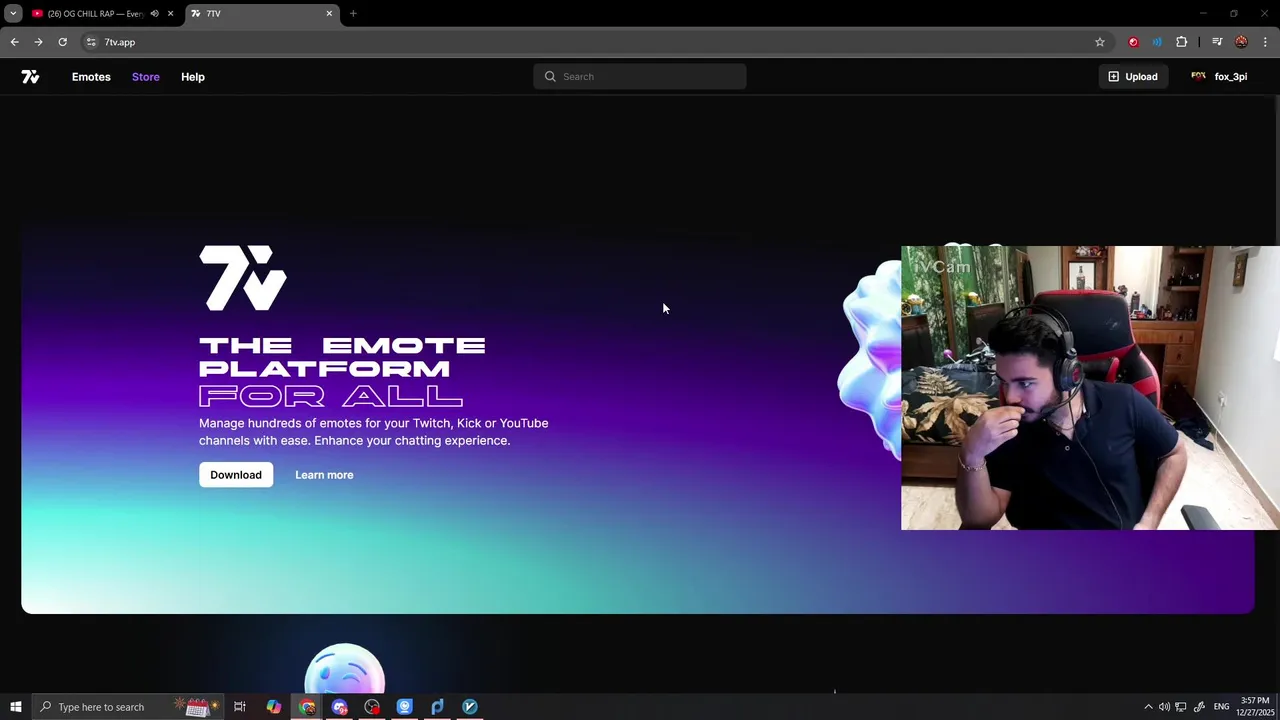Click the vCam webcam overlay
Image resolution: width=1280 pixels, height=720 pixels.
point(1090,388)
